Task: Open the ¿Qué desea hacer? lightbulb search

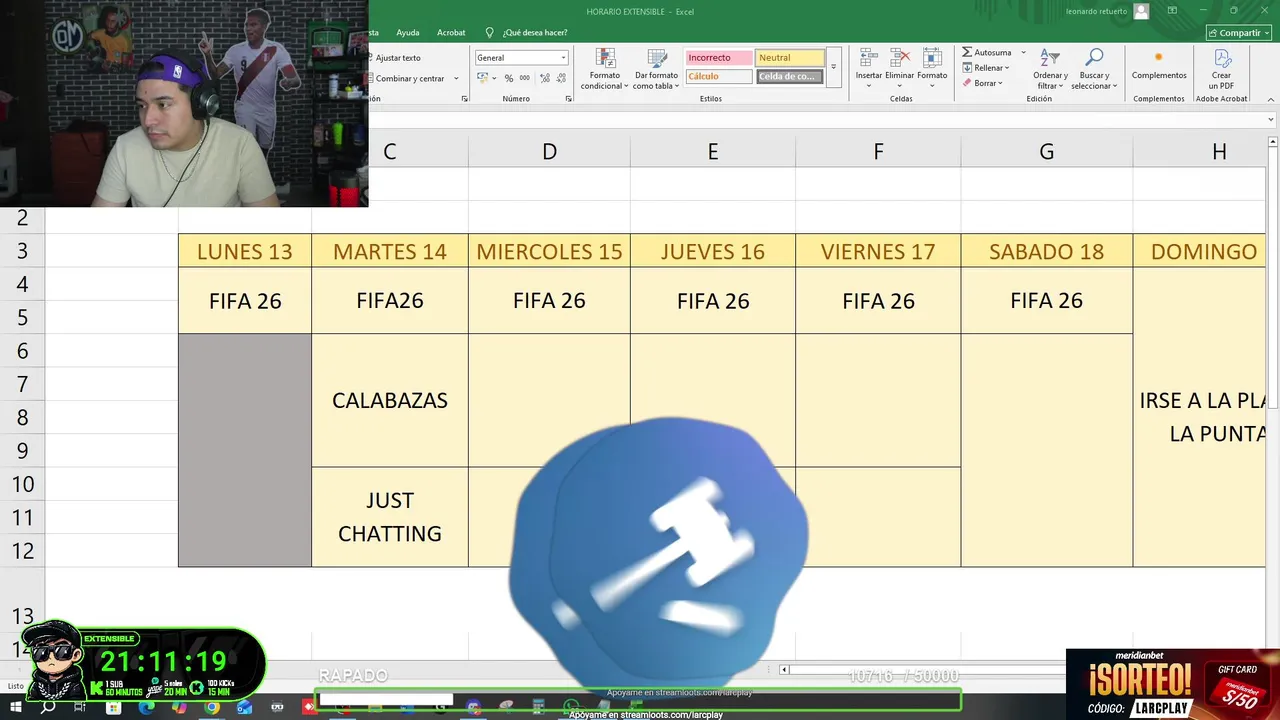Action: 489,32
